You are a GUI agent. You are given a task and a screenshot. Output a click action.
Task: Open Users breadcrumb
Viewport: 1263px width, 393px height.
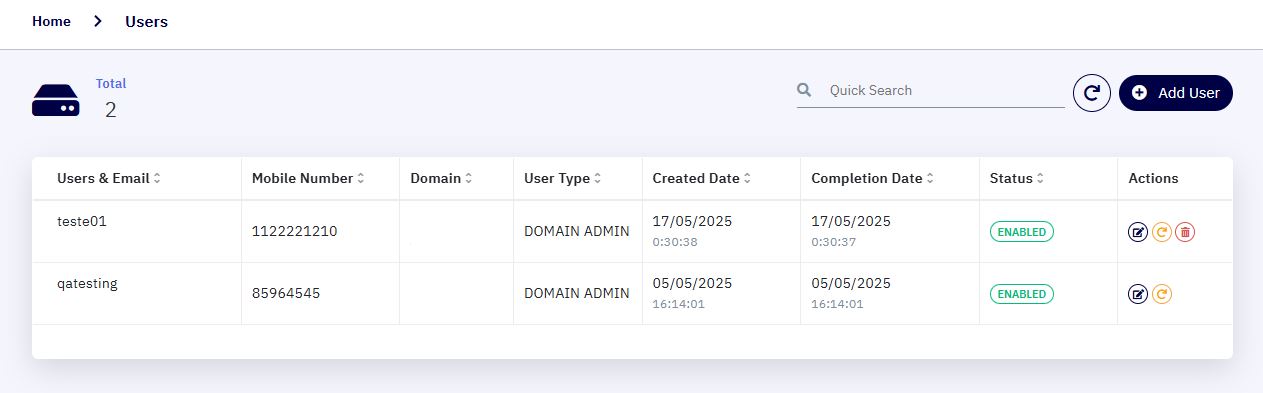pyautogui.click(x=146, y=21)
